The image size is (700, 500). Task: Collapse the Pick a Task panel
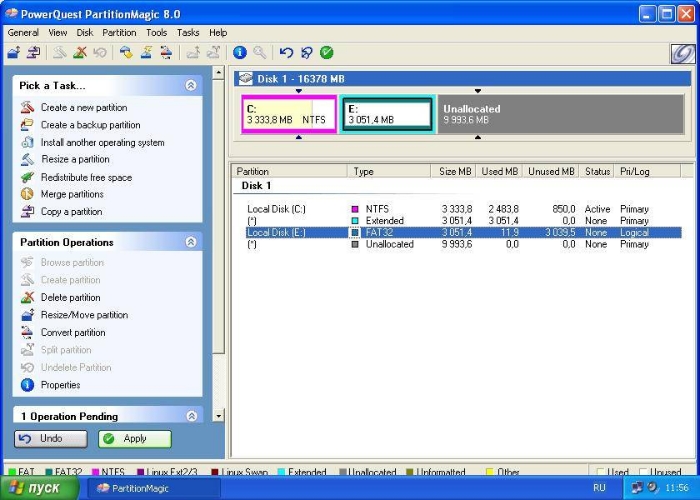pyautogui.click(x=191, y=86)
